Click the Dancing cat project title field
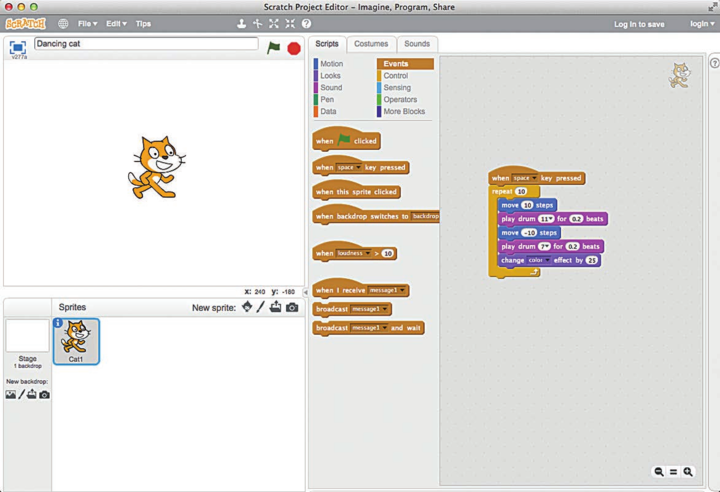Screen dimensions: 720x492 tap(146, 44)
